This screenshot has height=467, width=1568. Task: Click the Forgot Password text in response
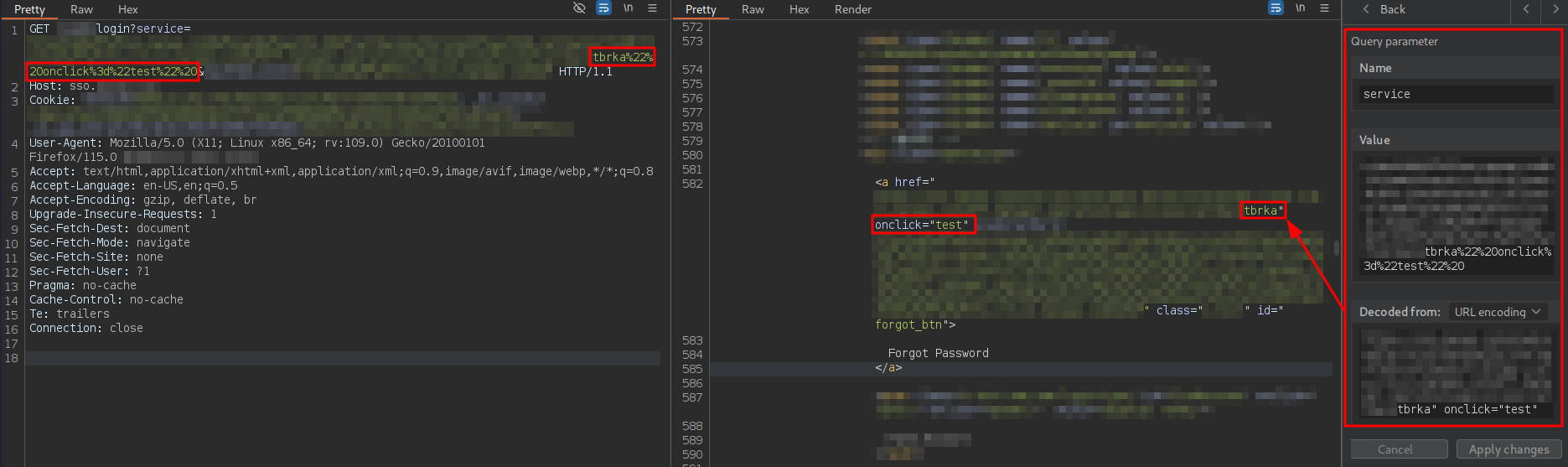click(x=938, y=353)
